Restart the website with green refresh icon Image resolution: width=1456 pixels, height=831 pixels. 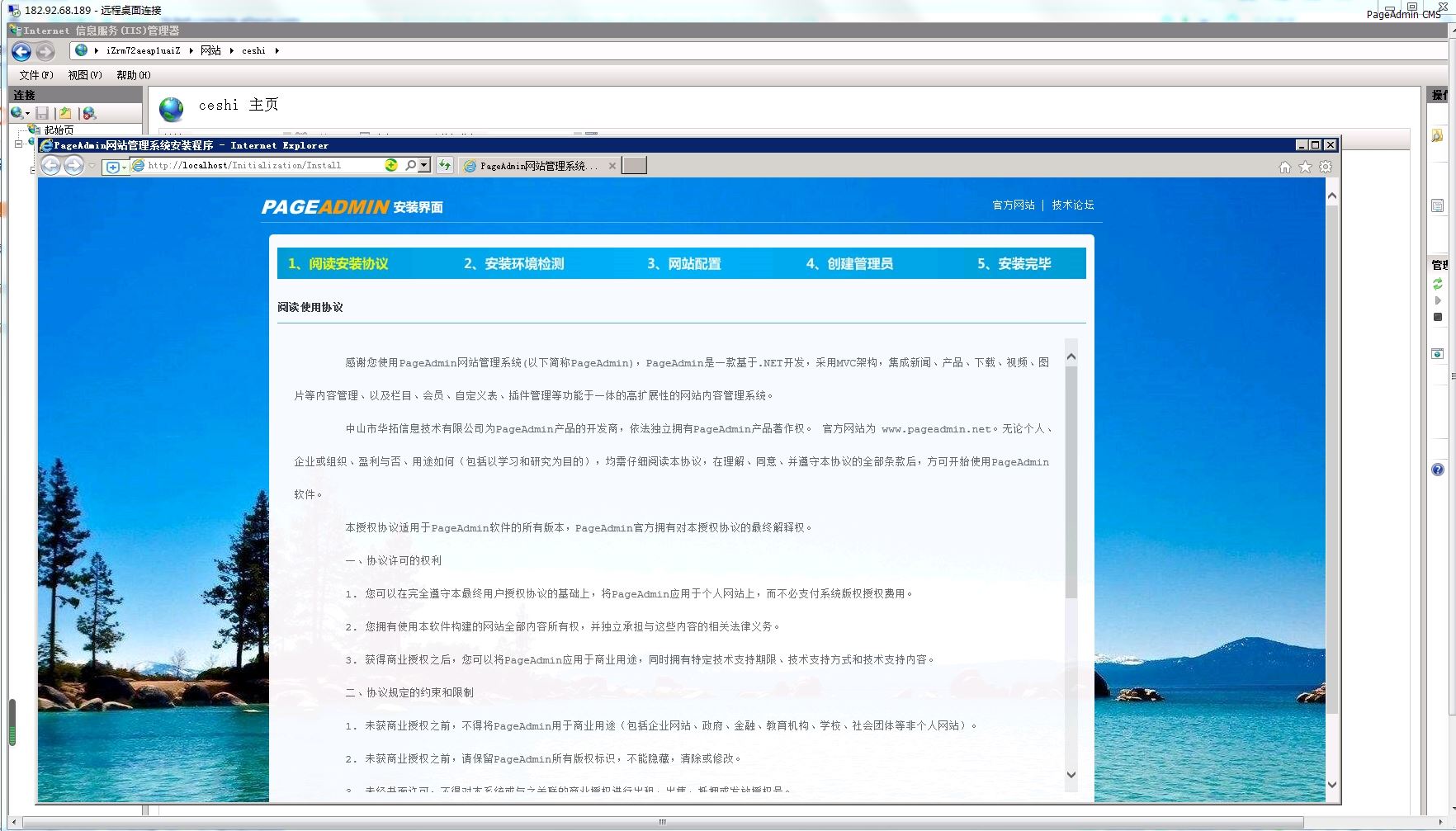point(1437,284)
